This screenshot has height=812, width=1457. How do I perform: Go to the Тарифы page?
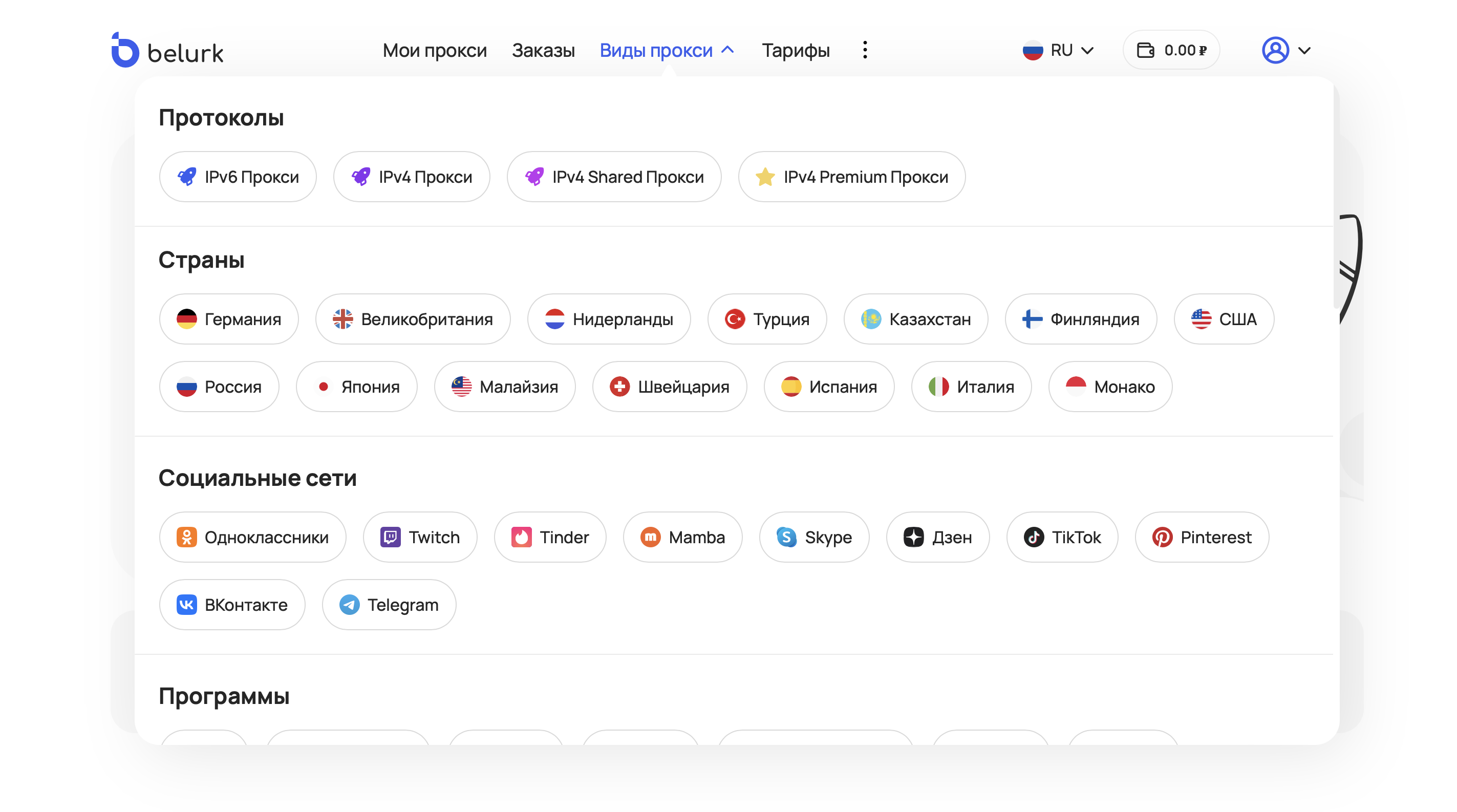click(795, 50)
